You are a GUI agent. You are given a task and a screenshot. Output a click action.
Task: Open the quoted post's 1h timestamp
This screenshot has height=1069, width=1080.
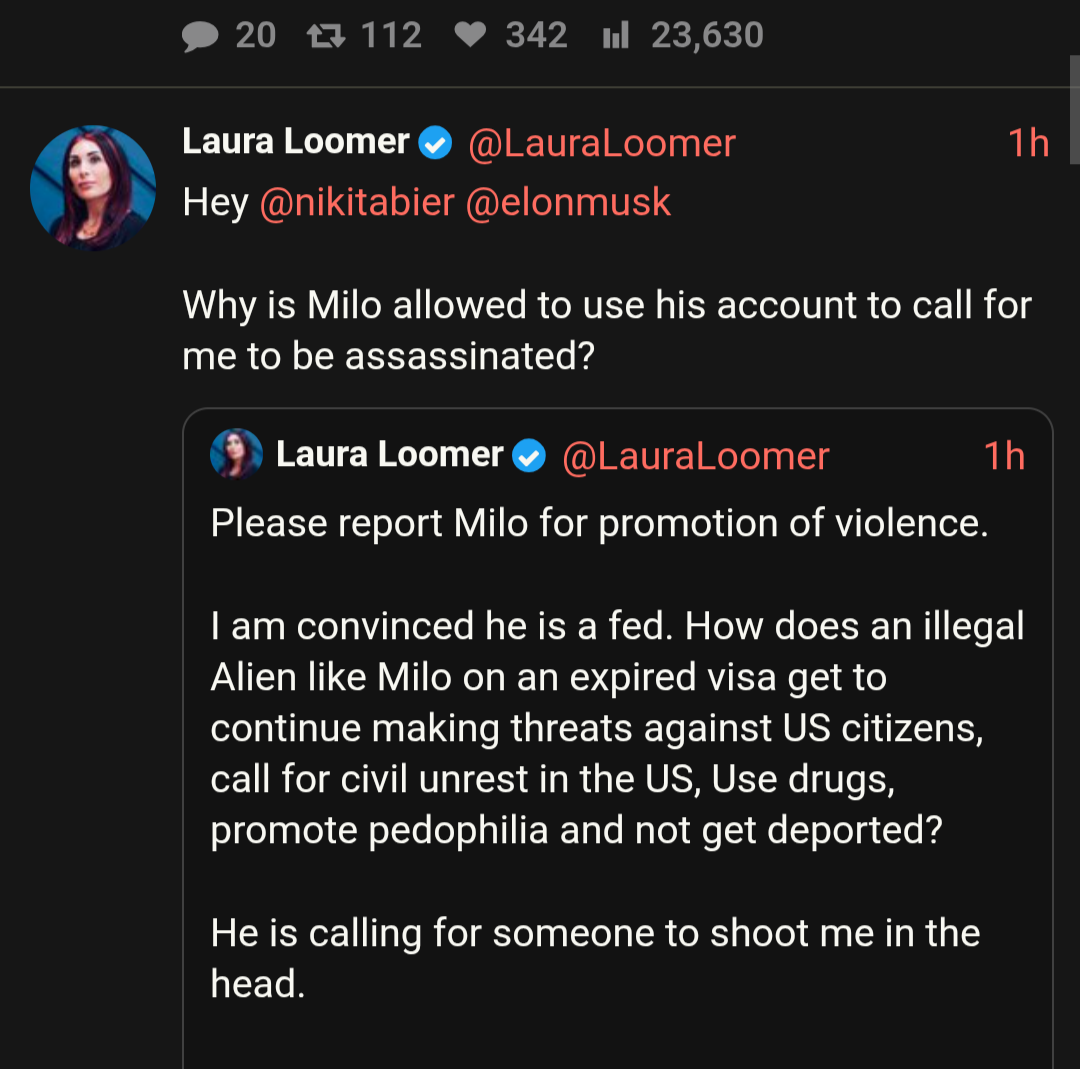1004,456
